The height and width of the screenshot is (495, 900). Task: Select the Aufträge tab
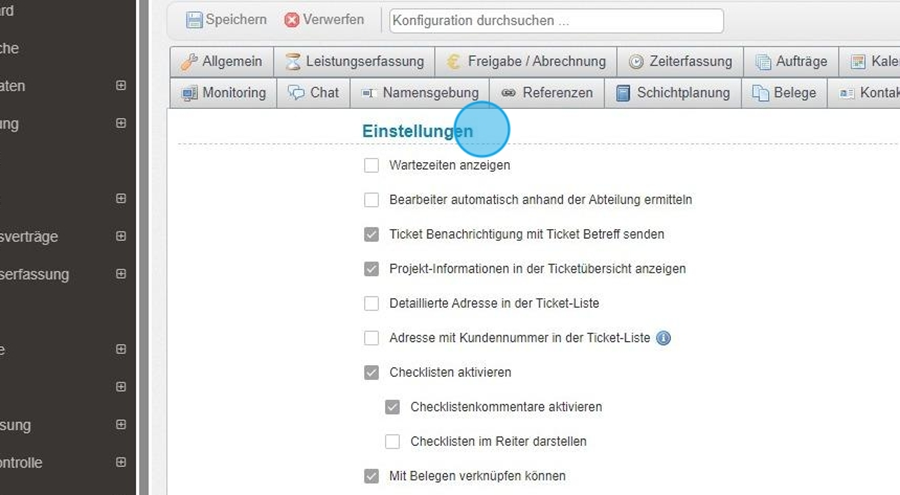click(x=791, y=62)
